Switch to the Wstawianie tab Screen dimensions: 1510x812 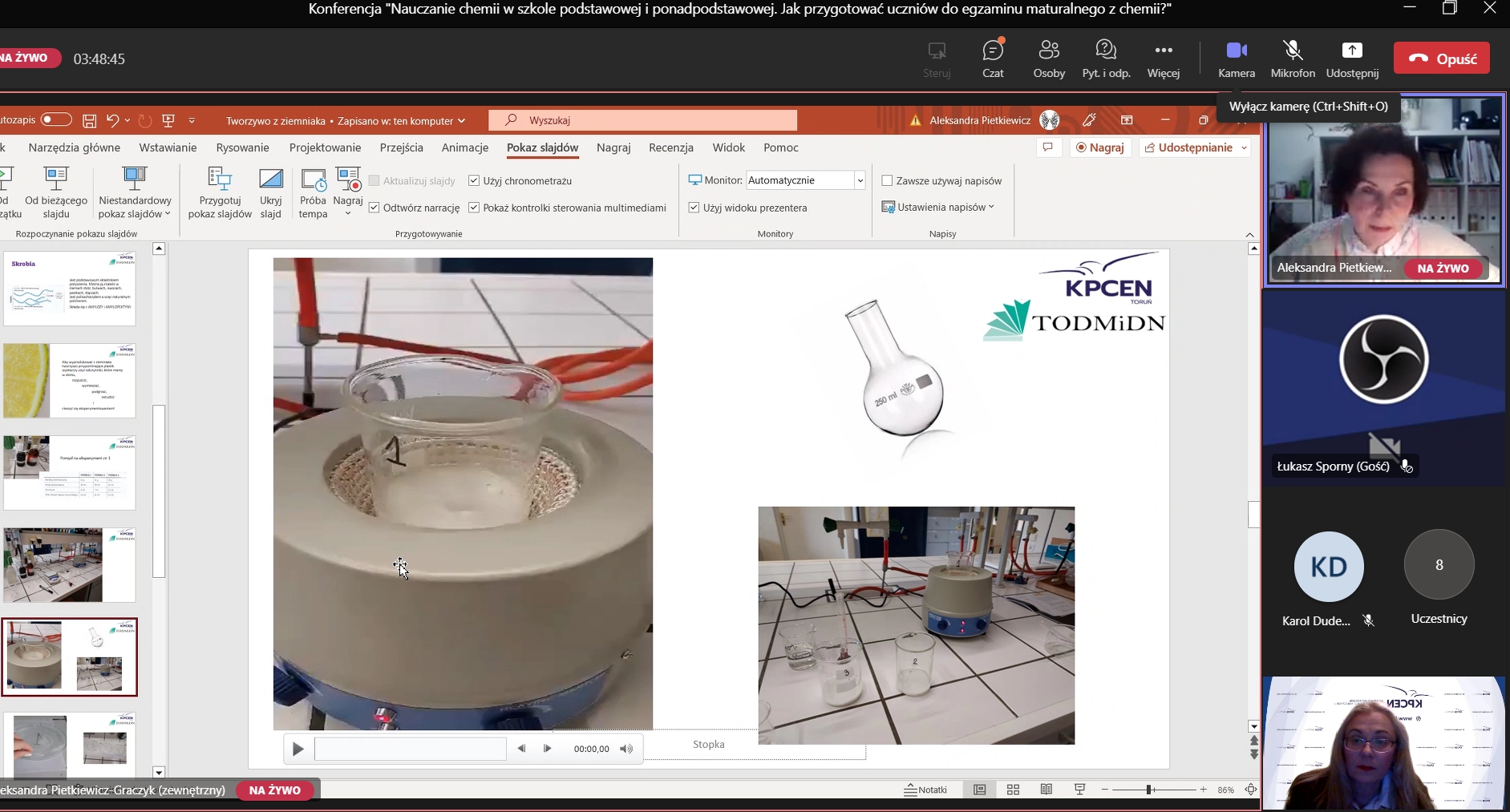(168, 147)
